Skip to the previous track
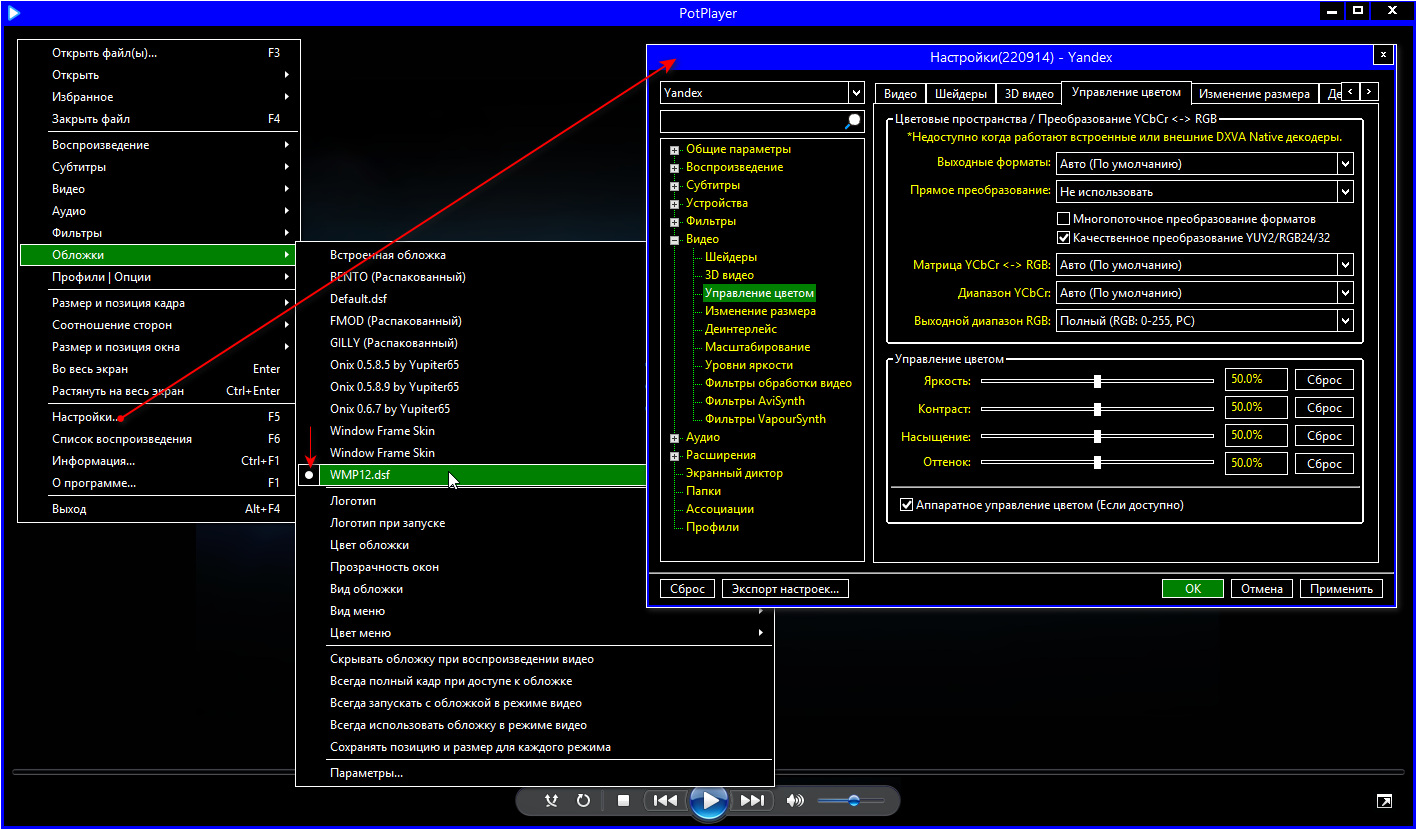 665,800
